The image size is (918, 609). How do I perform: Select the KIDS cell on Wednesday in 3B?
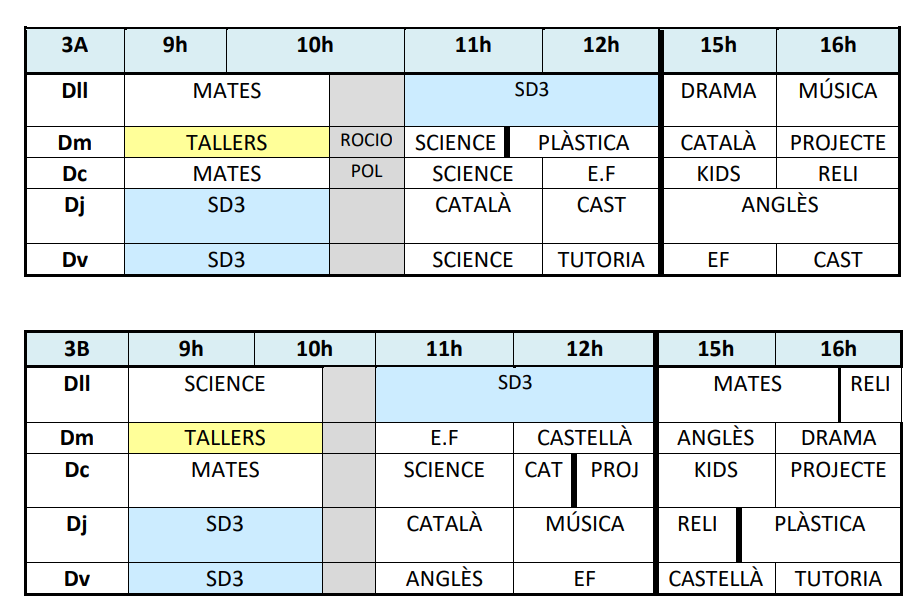click(715, 470)
